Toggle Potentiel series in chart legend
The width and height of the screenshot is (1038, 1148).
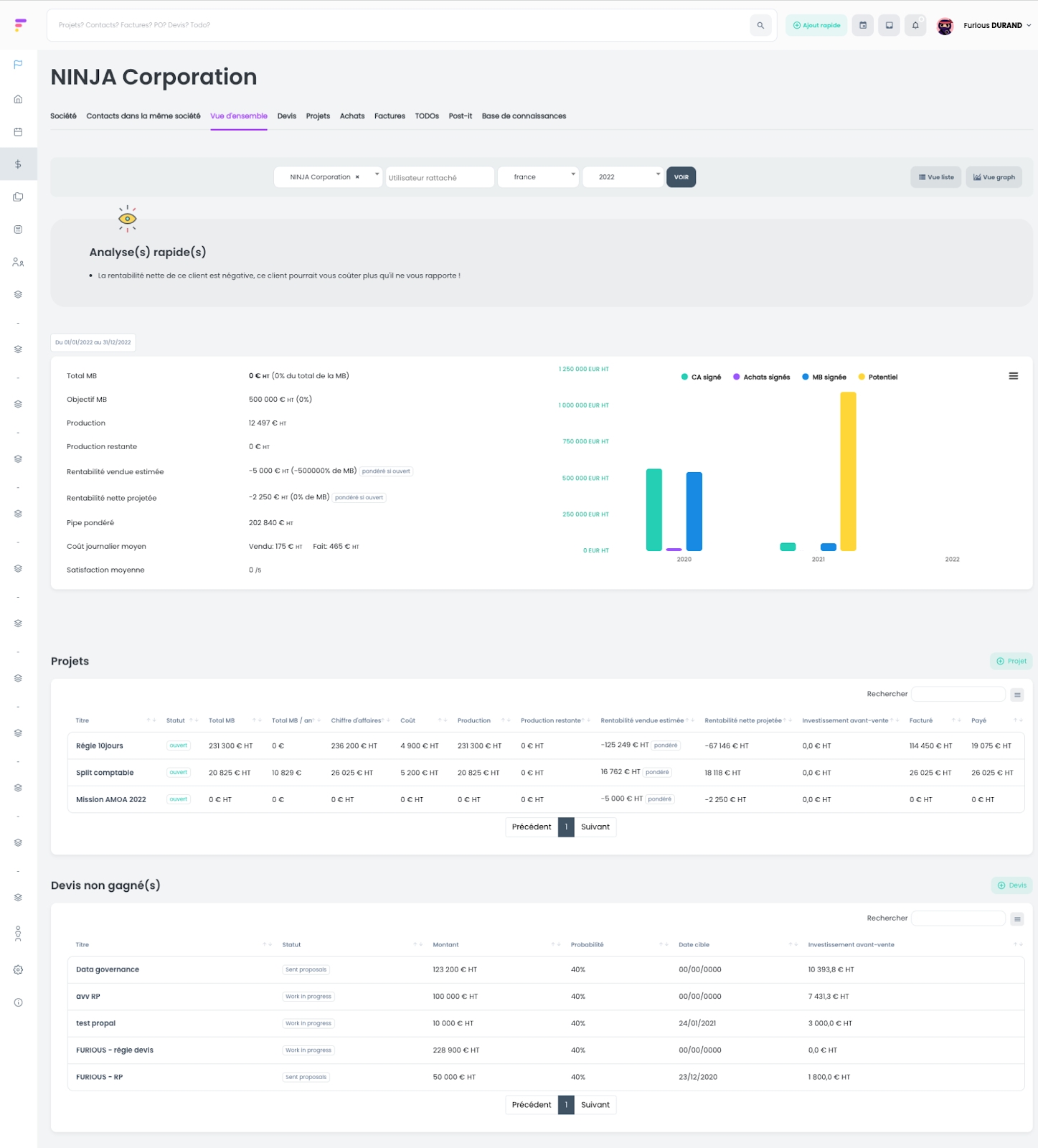(x=878, y=377)
